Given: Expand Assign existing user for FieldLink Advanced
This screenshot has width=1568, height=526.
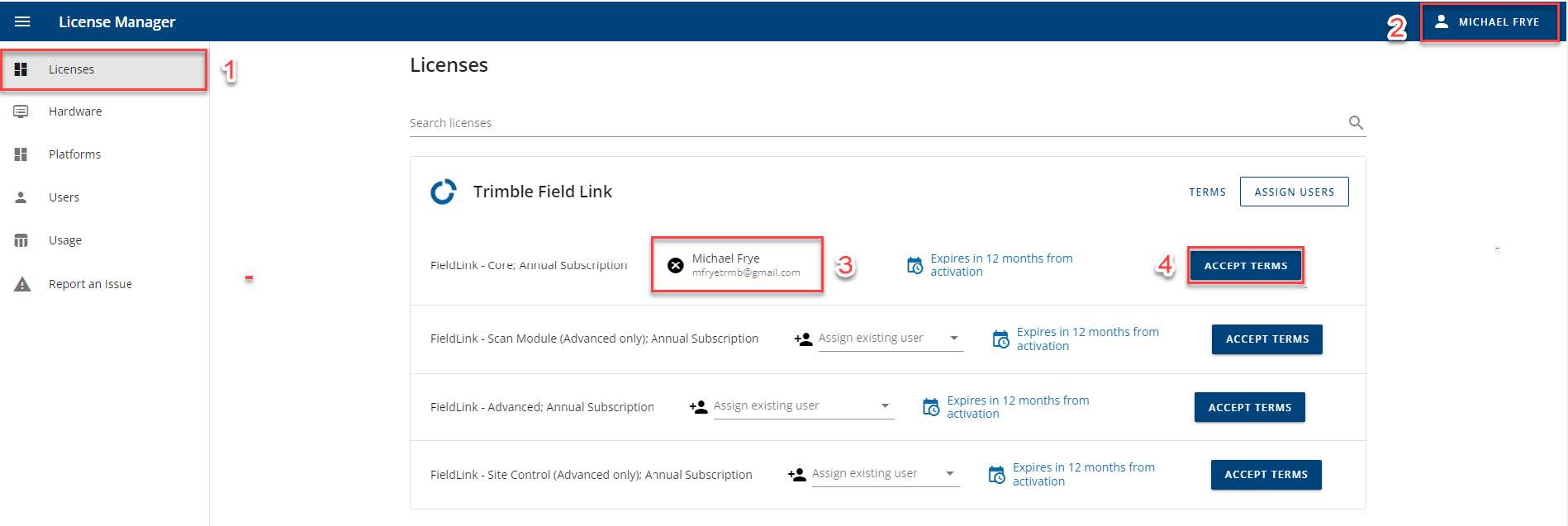Looking at the screenshot, I should [885, 405].
